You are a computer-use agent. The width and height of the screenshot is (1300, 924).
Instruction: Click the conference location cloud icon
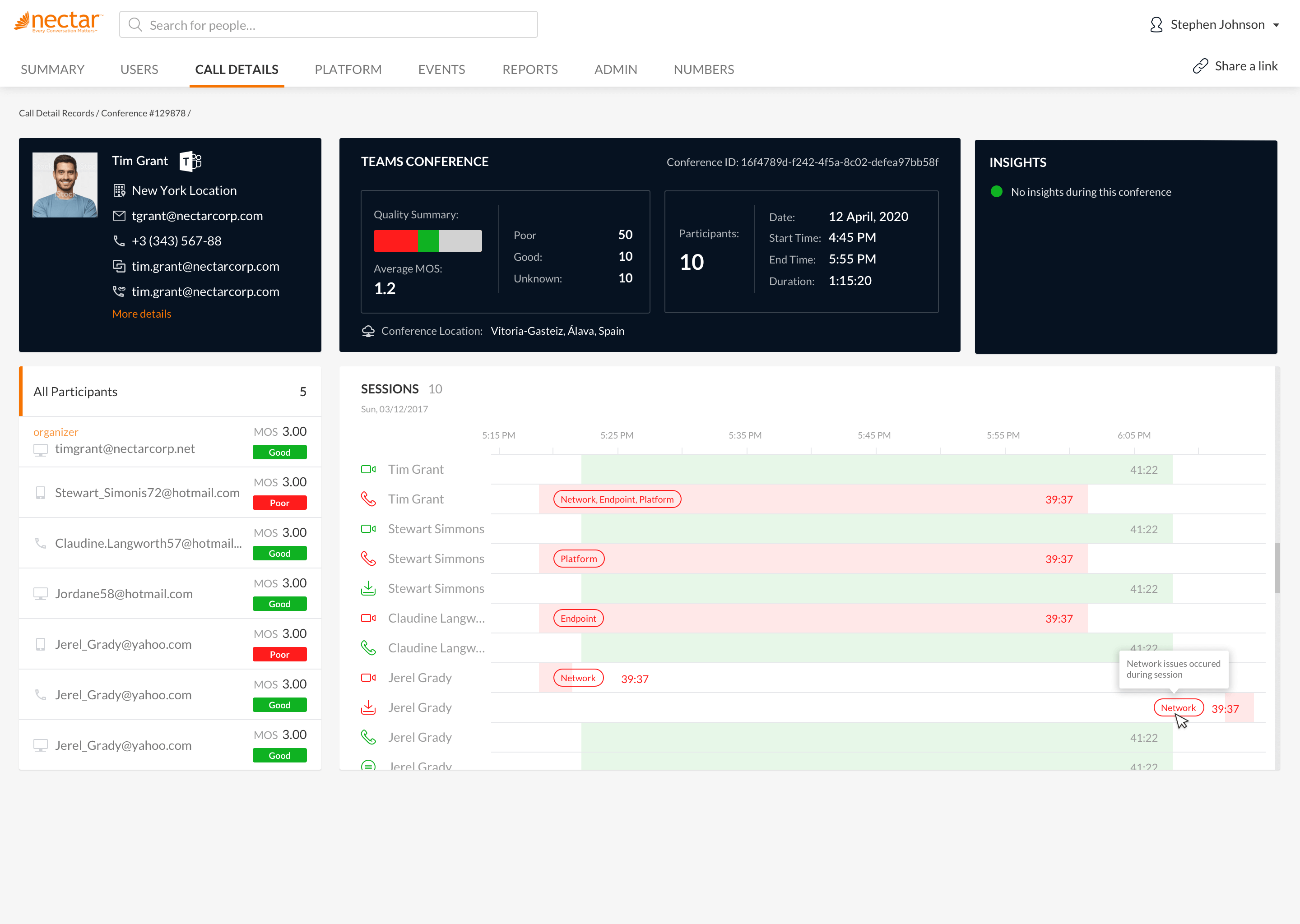(x=368, y=331)
